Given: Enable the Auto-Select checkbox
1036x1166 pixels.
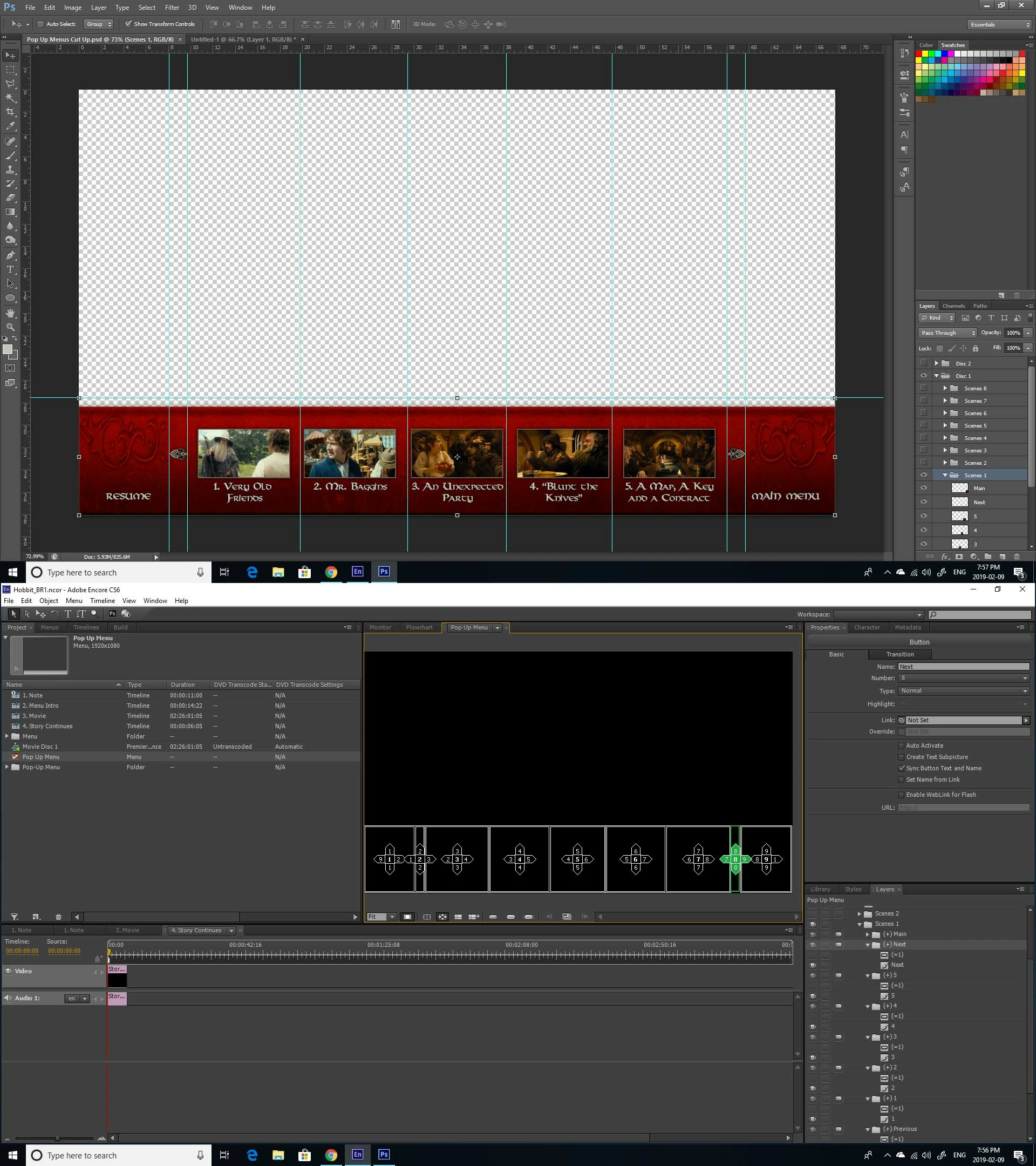Looking at the screenshot, I should 40,24.
